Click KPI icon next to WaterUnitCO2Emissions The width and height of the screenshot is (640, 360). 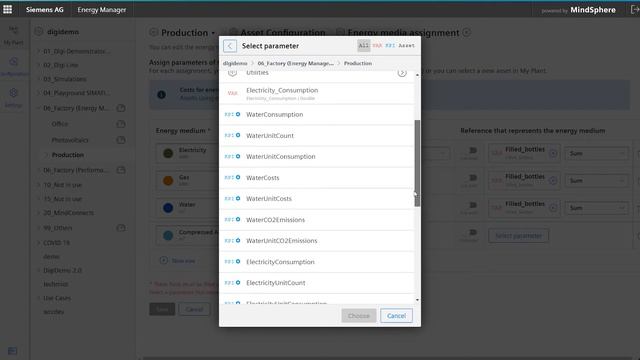pos(232,240)
